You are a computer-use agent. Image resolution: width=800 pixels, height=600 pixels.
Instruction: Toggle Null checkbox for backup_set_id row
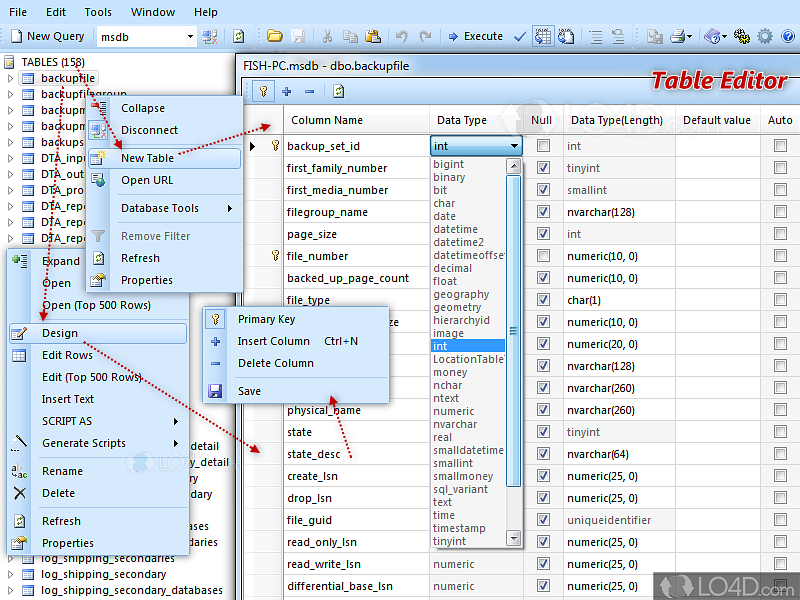pos(543,146)
